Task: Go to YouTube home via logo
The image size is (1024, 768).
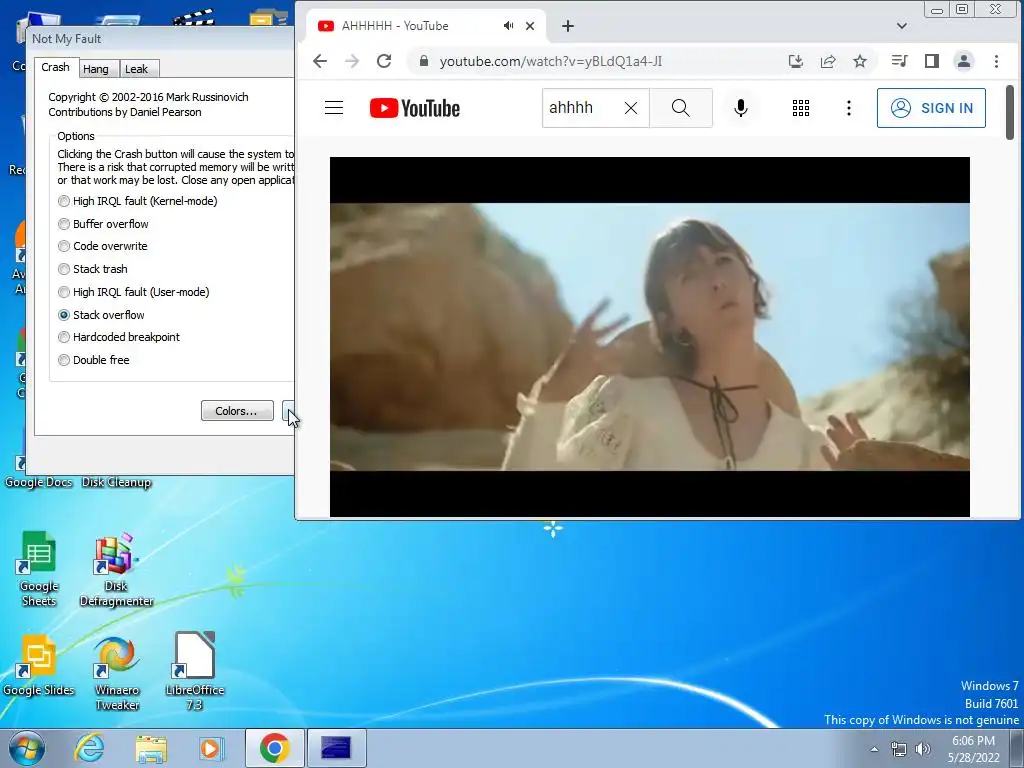Action: coord(415,108)
